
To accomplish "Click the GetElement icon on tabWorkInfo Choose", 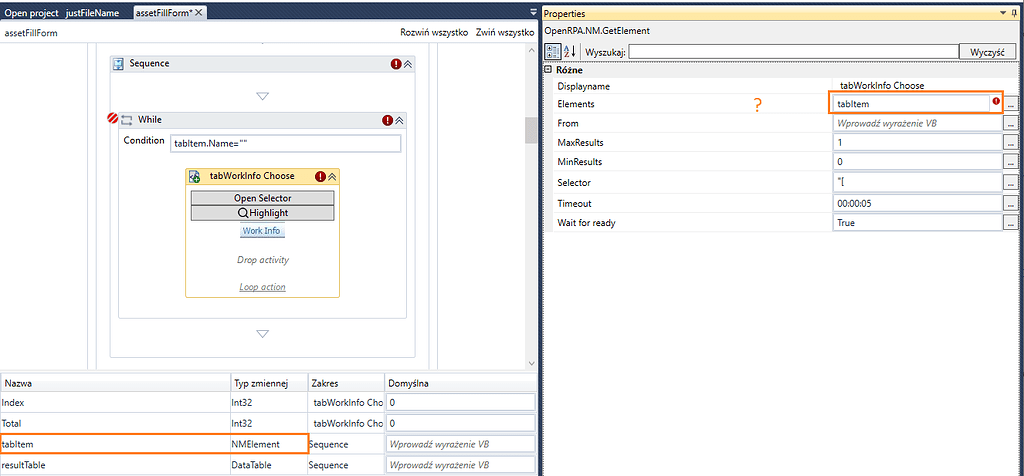I will [x=195, y=176].
